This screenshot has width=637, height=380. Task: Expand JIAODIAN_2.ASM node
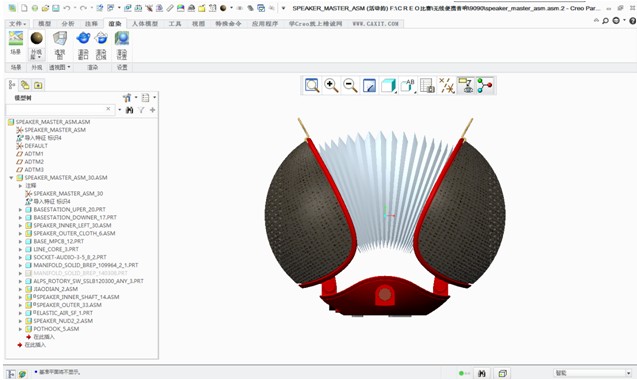tap(20, 289)
